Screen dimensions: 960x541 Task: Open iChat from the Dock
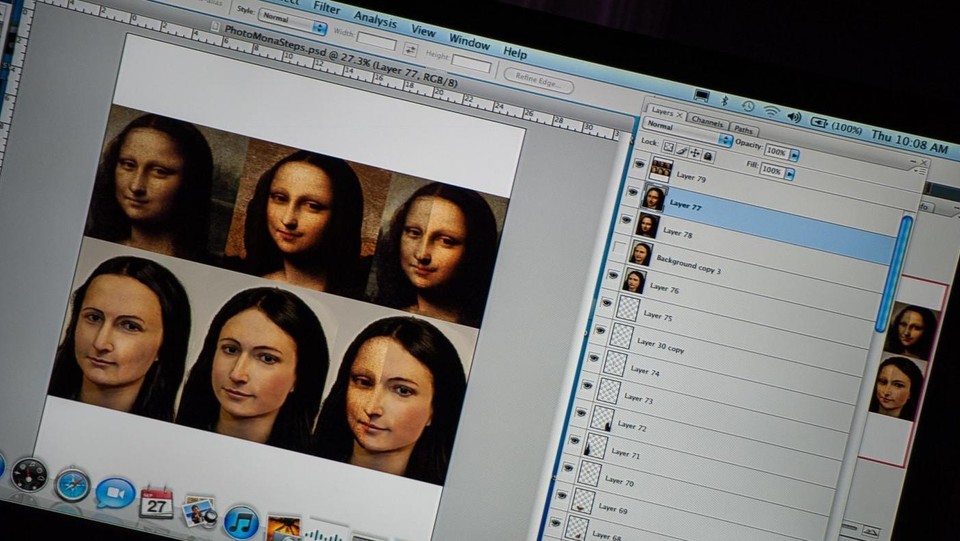pyautogui.click(x=115, y=493)
